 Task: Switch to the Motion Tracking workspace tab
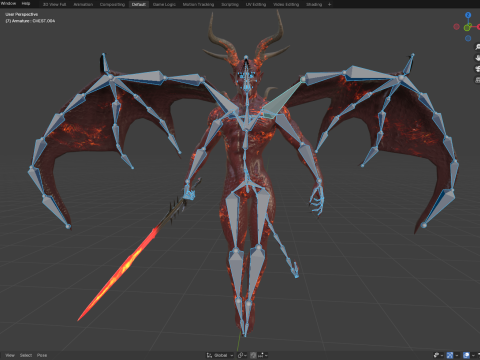(198, 4)
